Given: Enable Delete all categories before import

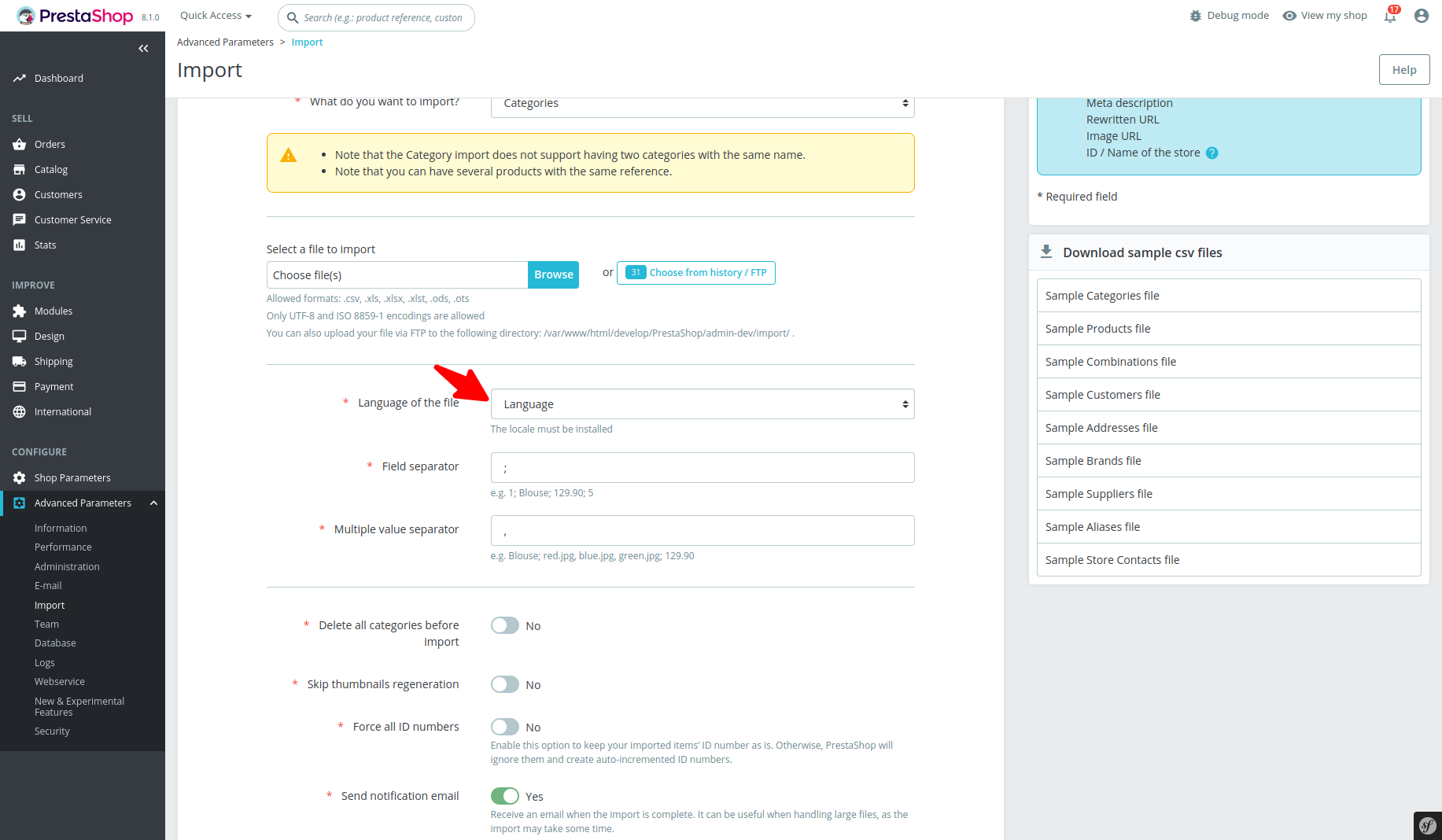Looking at the screenshot, I should click(x=504, y=625).
